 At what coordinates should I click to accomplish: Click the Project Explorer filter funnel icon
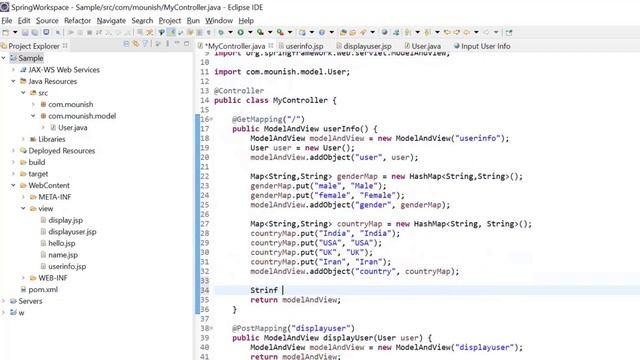click(145, 44)
